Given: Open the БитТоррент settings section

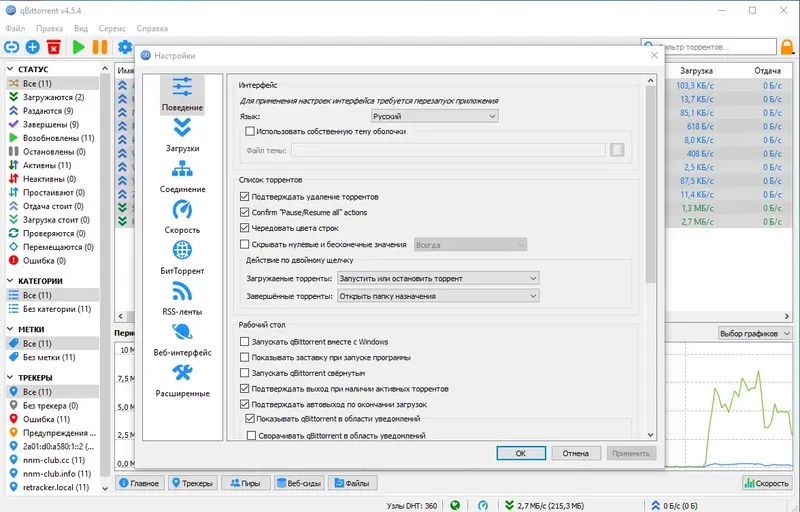Looking at the screenshot, I should point(182,258).
